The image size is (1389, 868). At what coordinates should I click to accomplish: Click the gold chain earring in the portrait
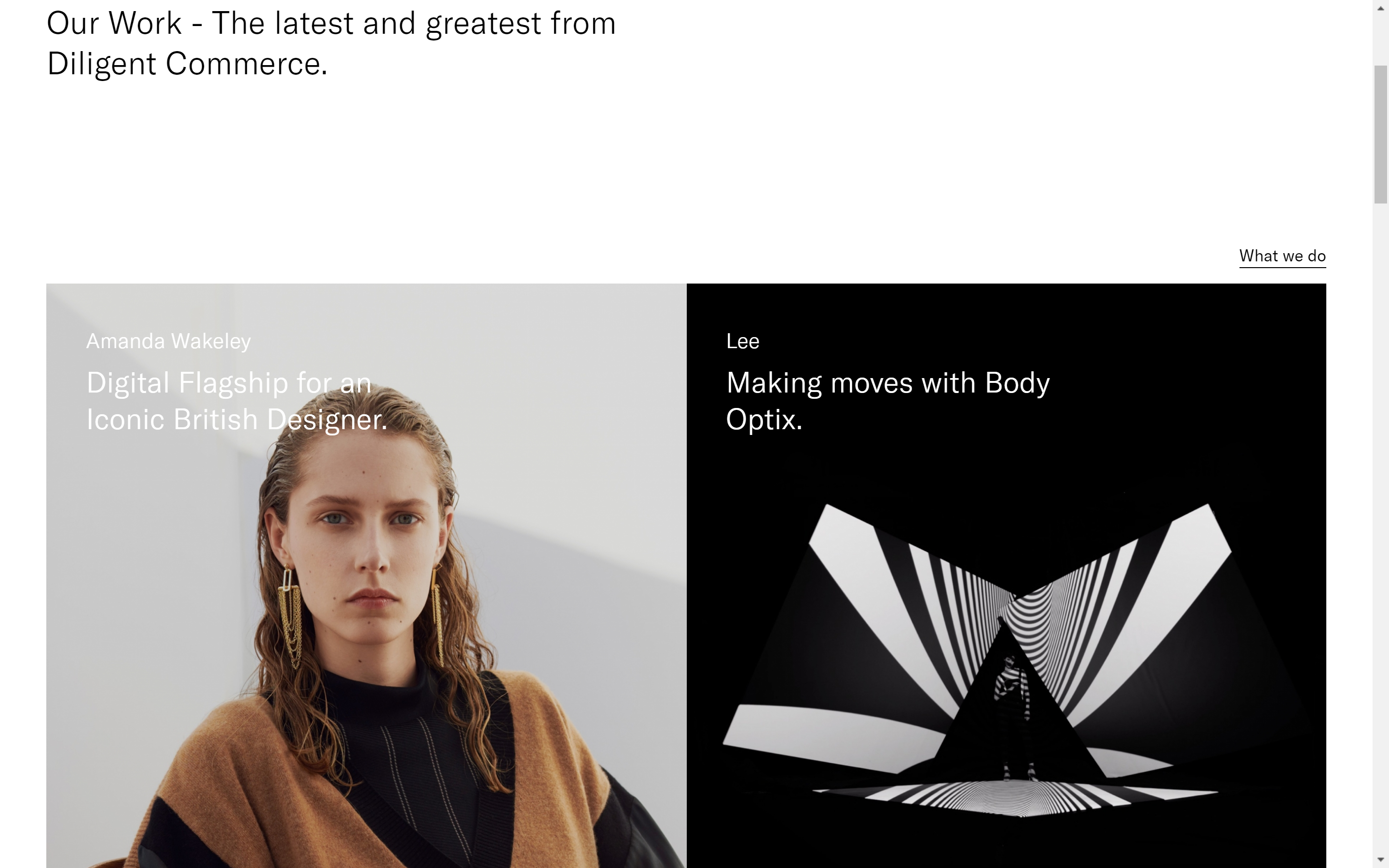pyautogui.click(x=290, y=617)
